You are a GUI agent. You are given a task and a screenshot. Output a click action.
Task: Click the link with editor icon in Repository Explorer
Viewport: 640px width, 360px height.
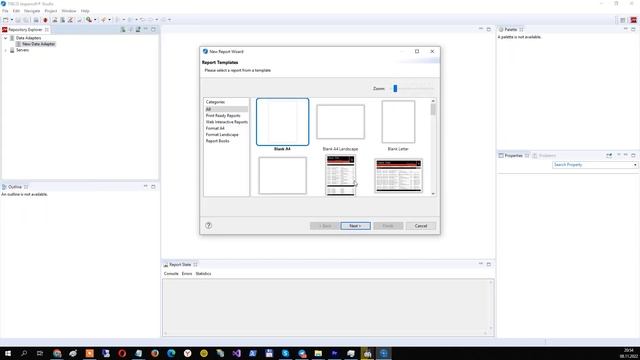coord(138,29)
